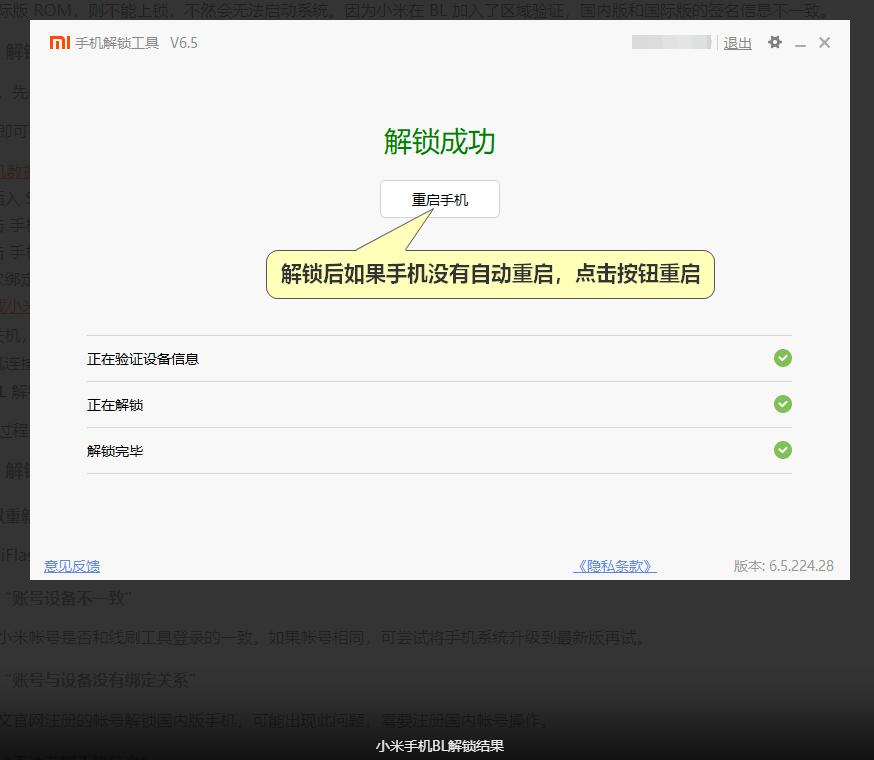Click the blurred account name field
874x760 pixels.
tap(672, 42)
